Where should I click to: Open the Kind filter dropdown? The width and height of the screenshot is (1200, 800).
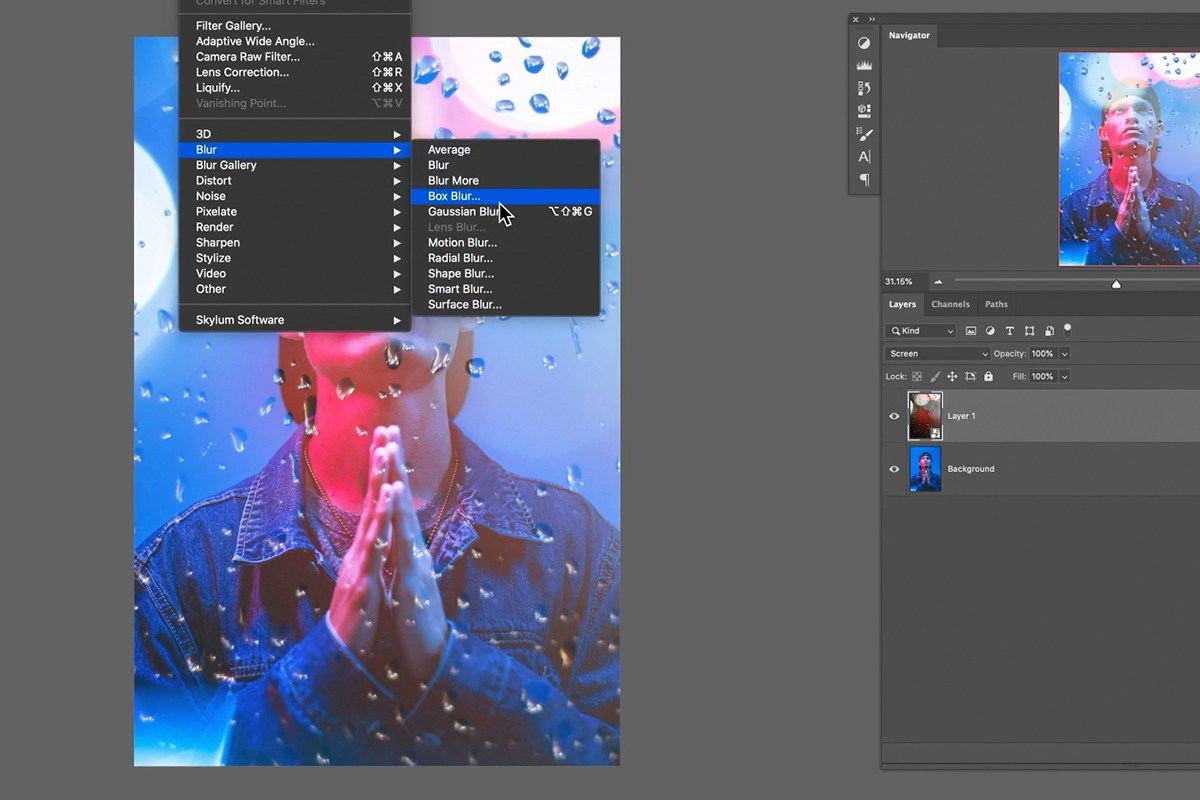pyautogui.click(x=921, y=331)
